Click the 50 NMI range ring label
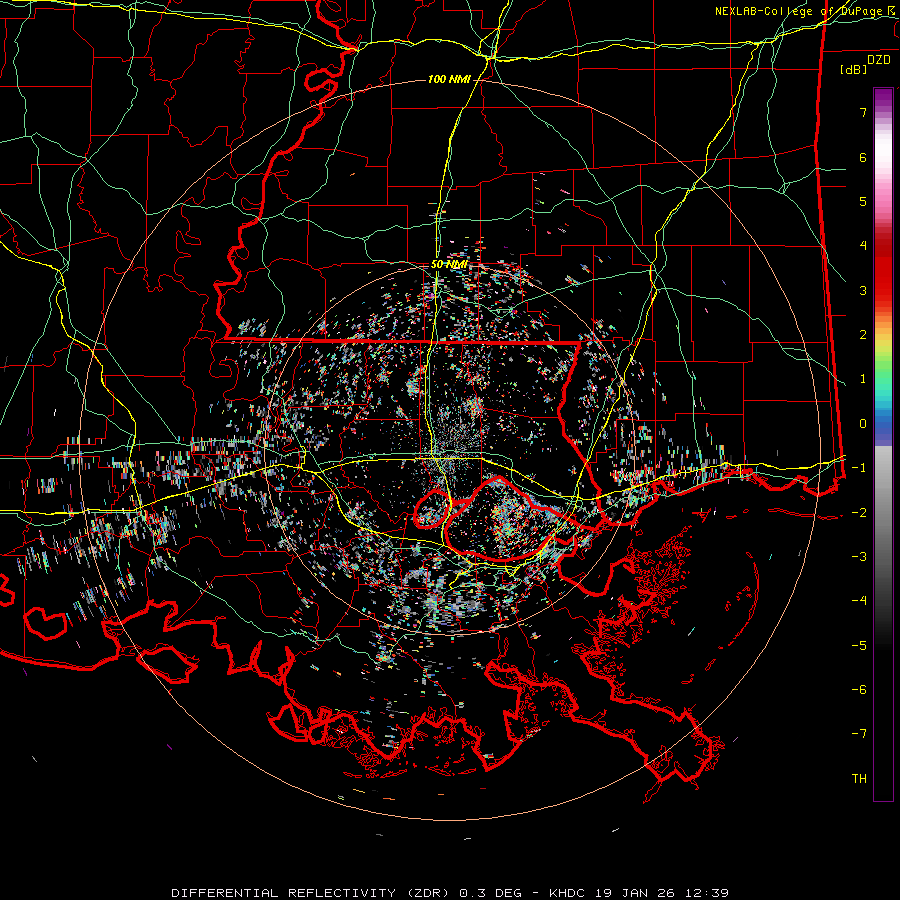Viewport: 900px width, 900px height. pyautogui.click(x=449, y=265)
